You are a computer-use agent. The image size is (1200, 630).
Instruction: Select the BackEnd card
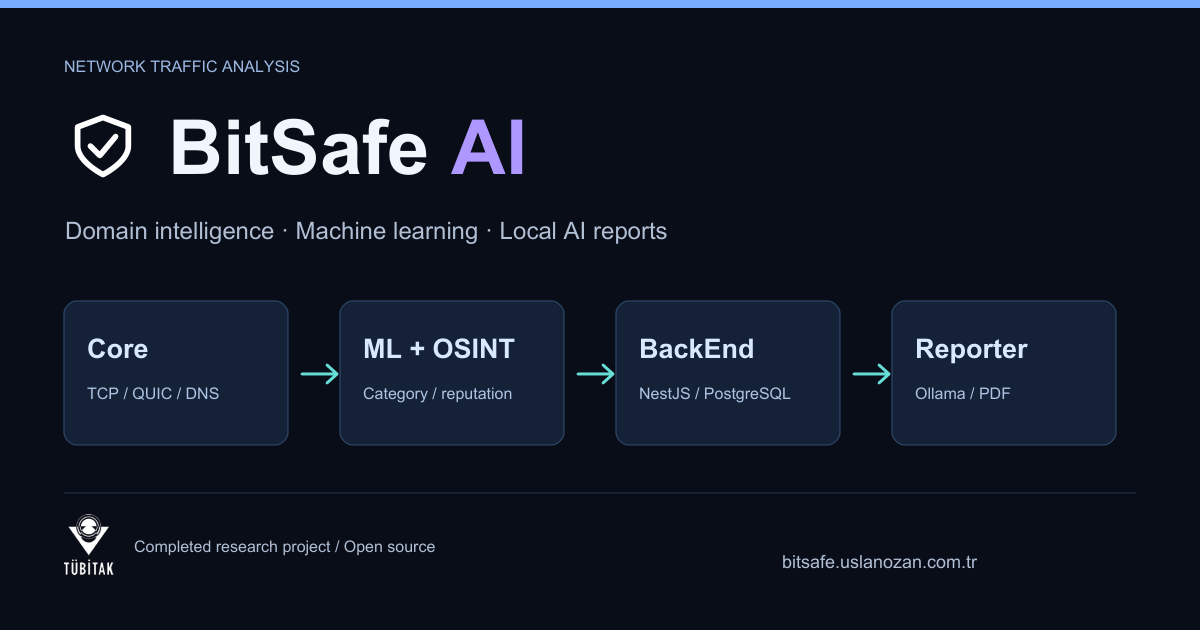pos(728,373)
